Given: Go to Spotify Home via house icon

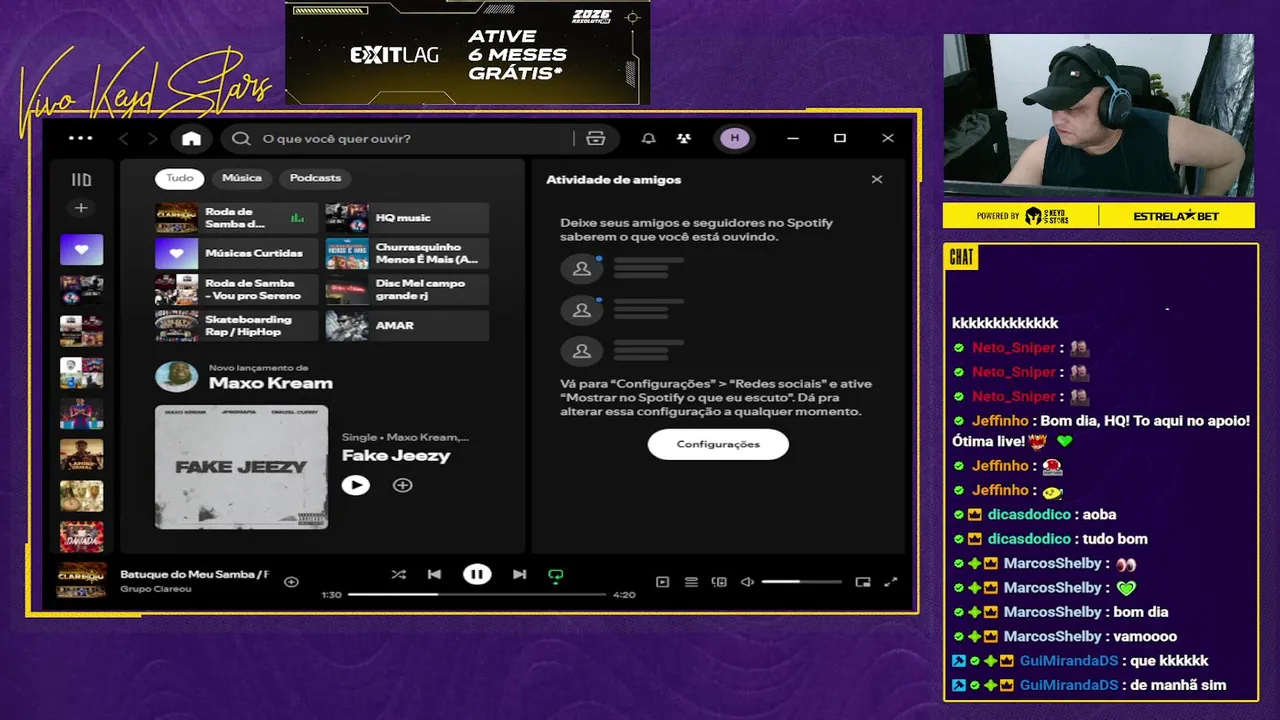Looking at the screenshot, I should coord(191,139).
